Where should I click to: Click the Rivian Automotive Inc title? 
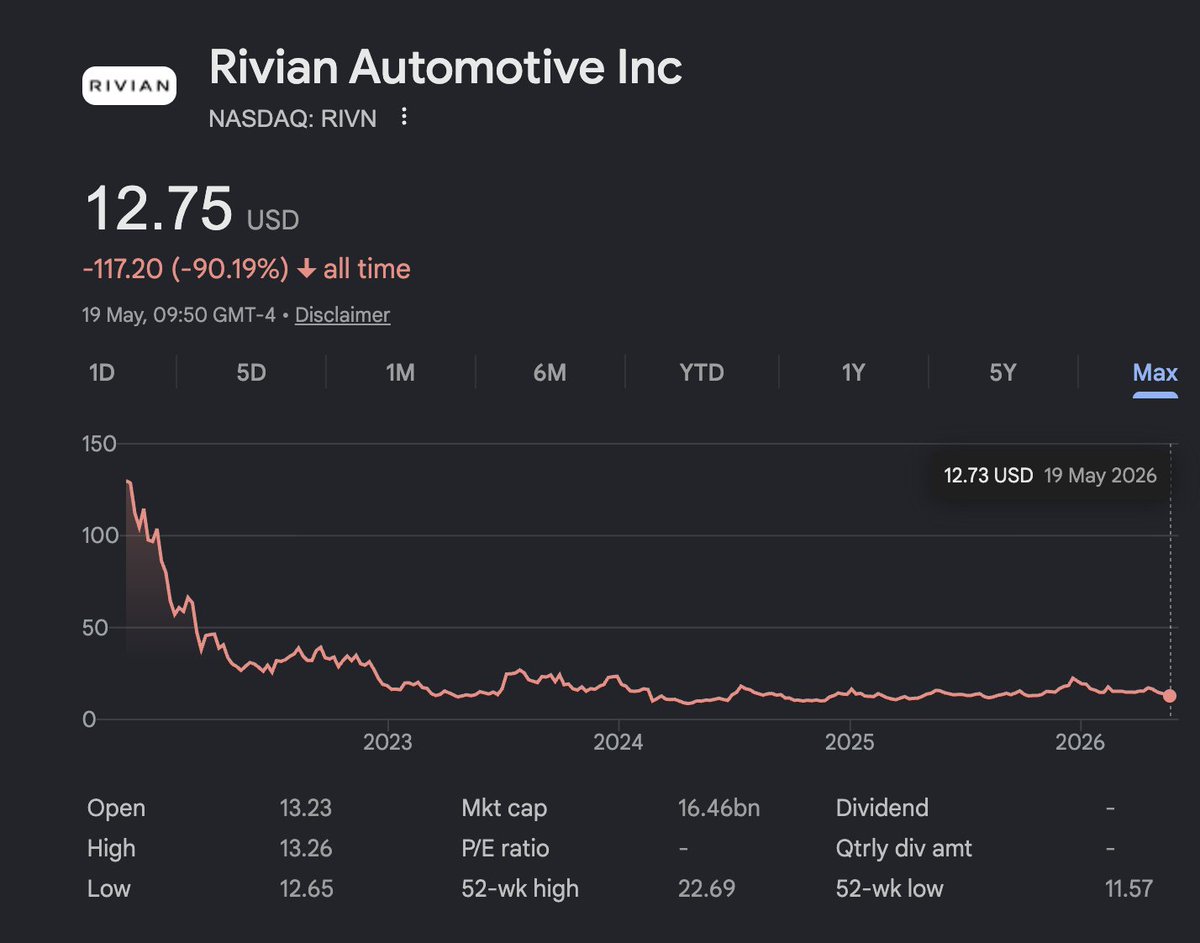445,67
